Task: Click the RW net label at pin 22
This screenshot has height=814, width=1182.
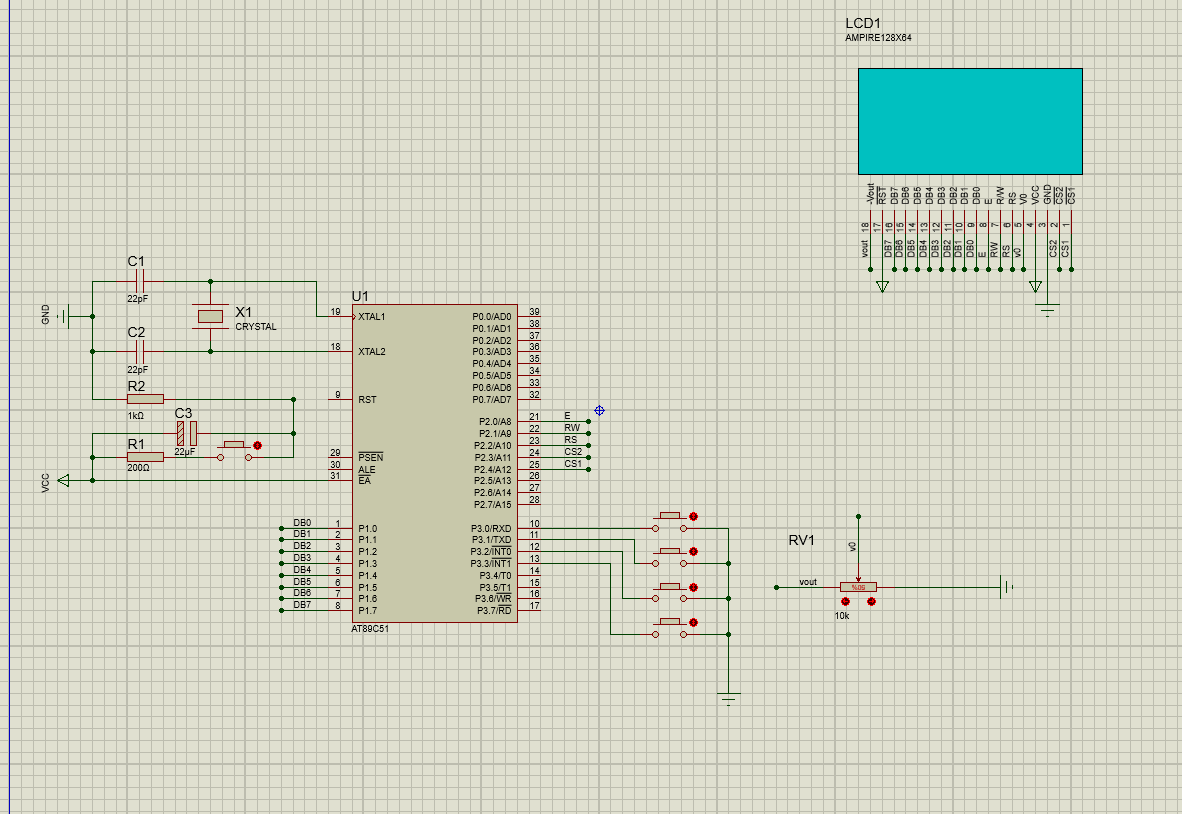Action: point(572,428)
